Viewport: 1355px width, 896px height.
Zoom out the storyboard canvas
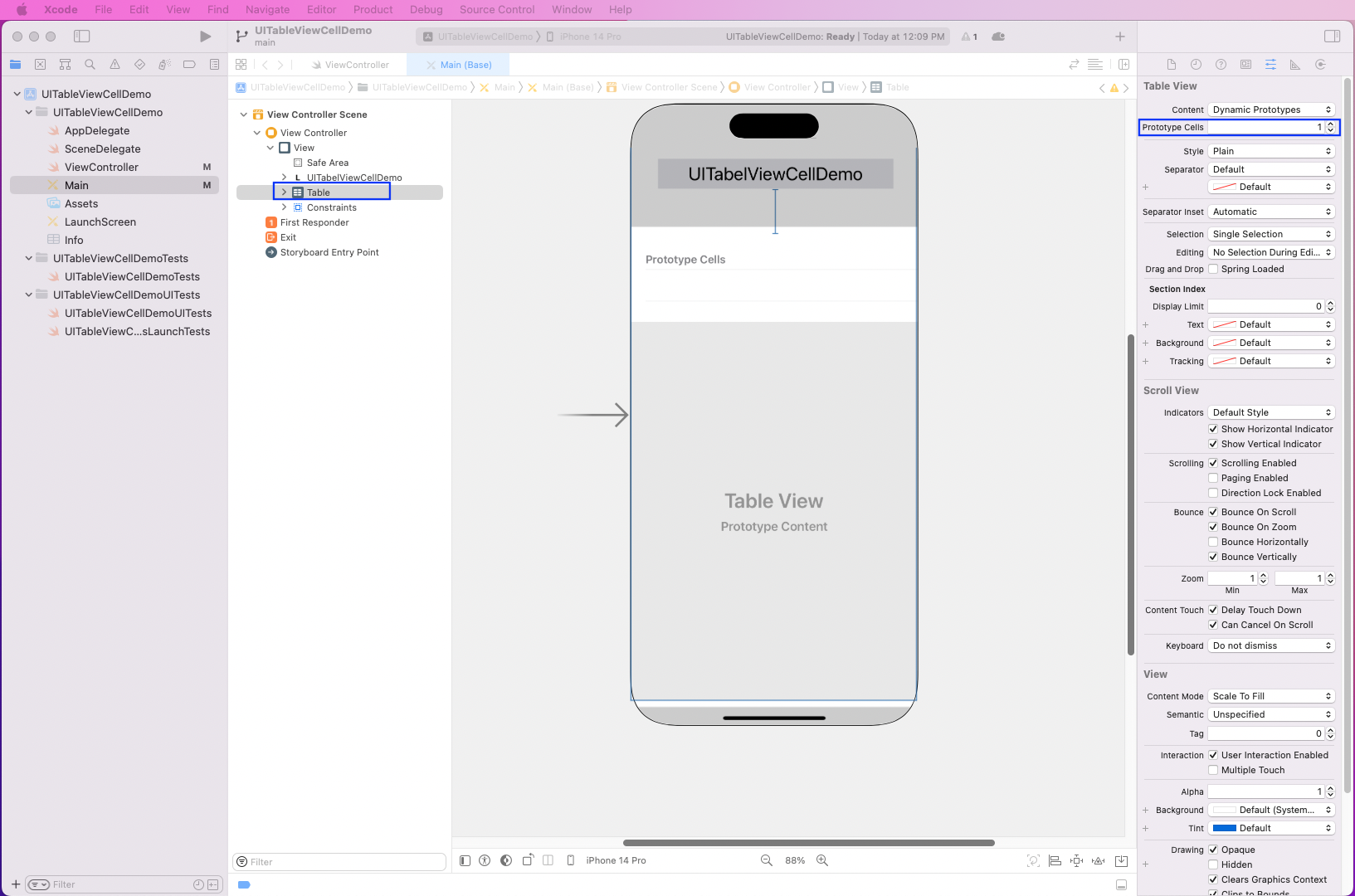(x=767, y=861)
